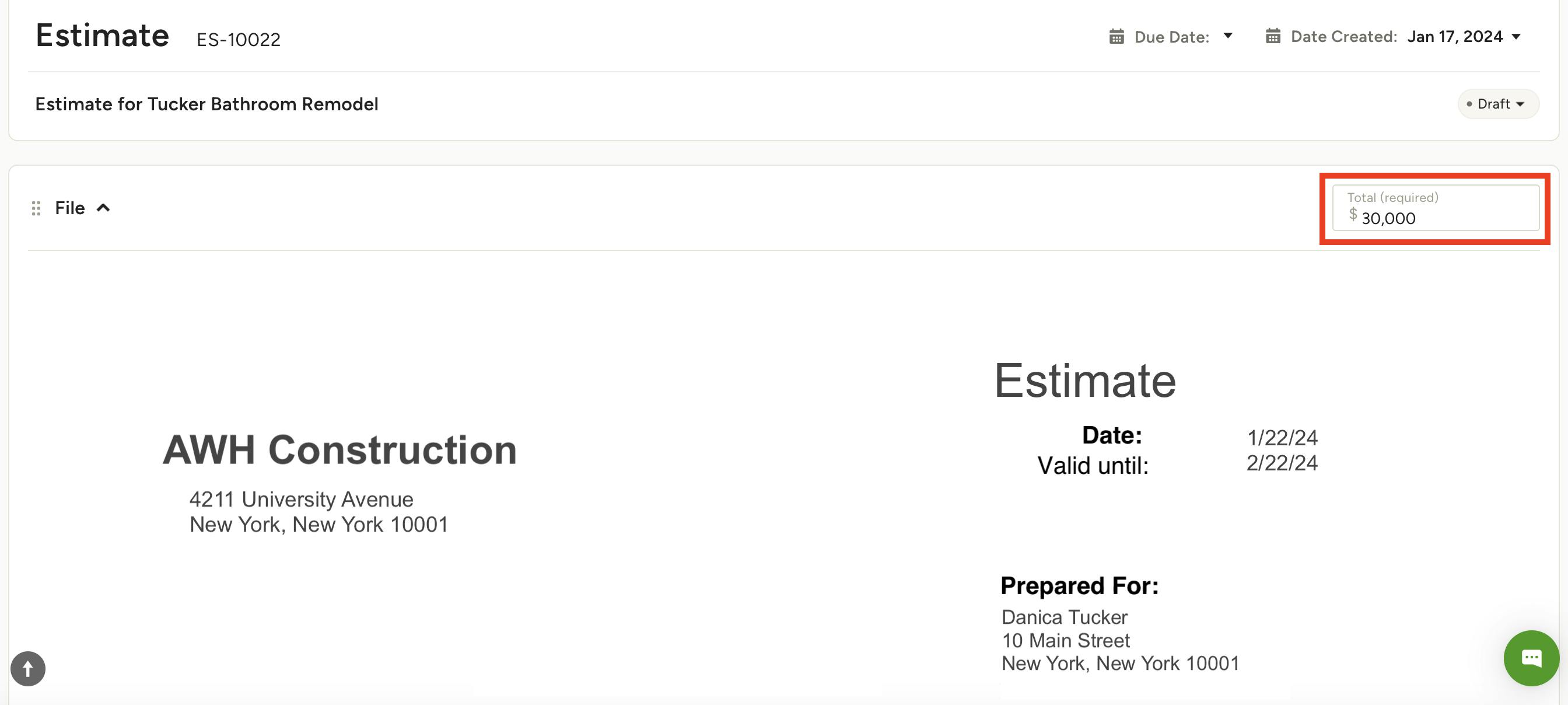The height and width of the screenshot is (705, 1568).
Task: Click the Due Date calendar icon
Action: click(1116, 37)
